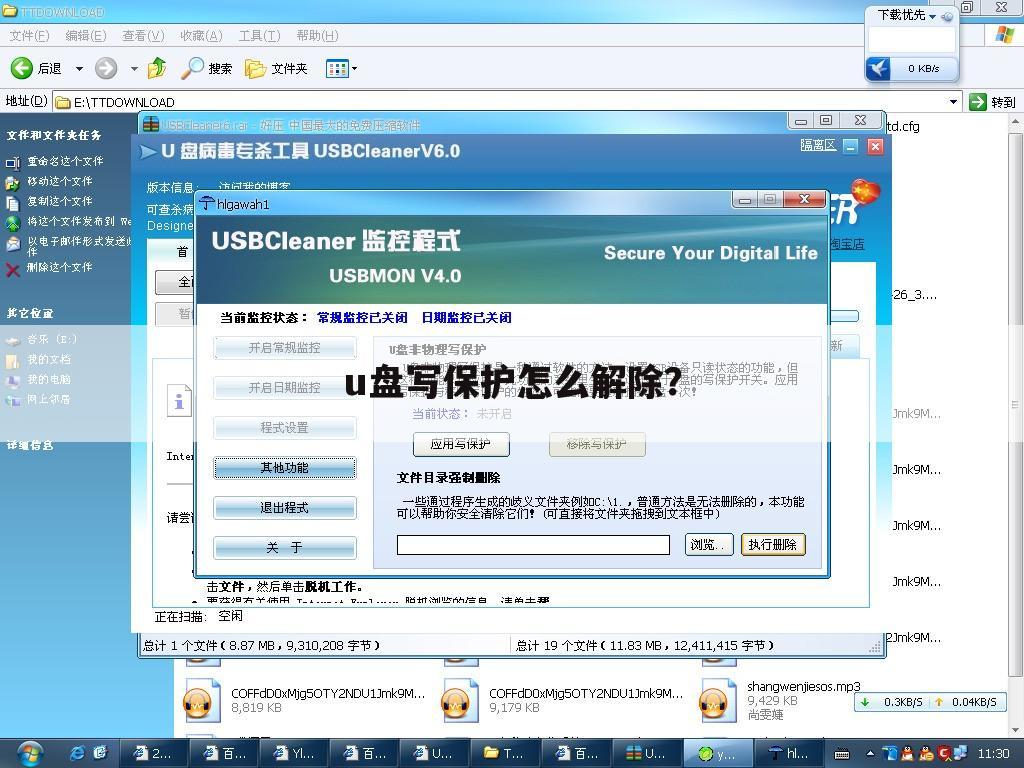The width and height of the screenshot is (1024, 768).
Task: Click the email send task icon
Action: (12, 244)
